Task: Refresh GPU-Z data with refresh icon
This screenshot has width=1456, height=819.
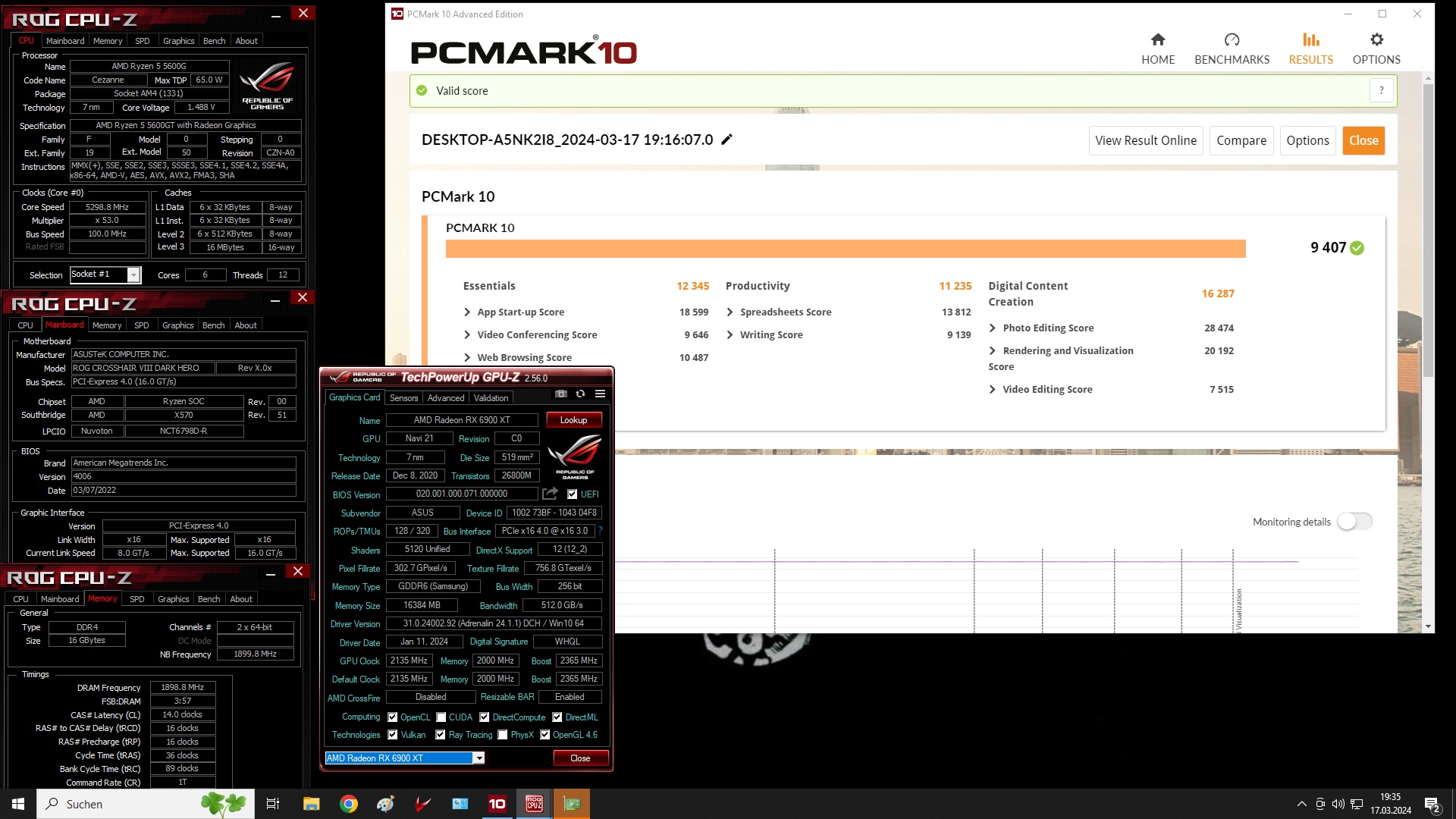Action: 580,394
